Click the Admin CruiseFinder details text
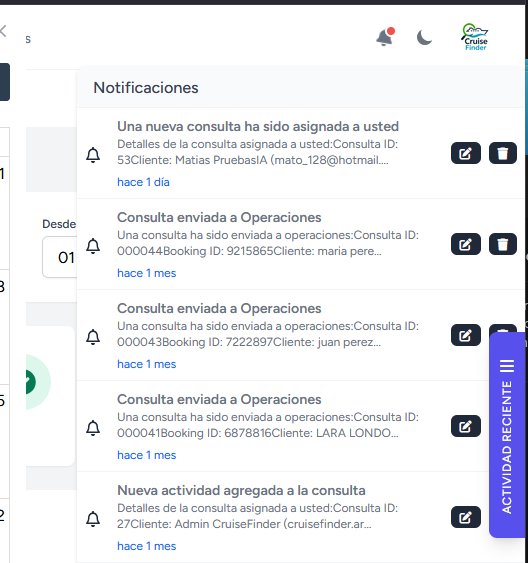Image resolution: width=528 pixels, height=563 pixels. [x=257, y=516]
